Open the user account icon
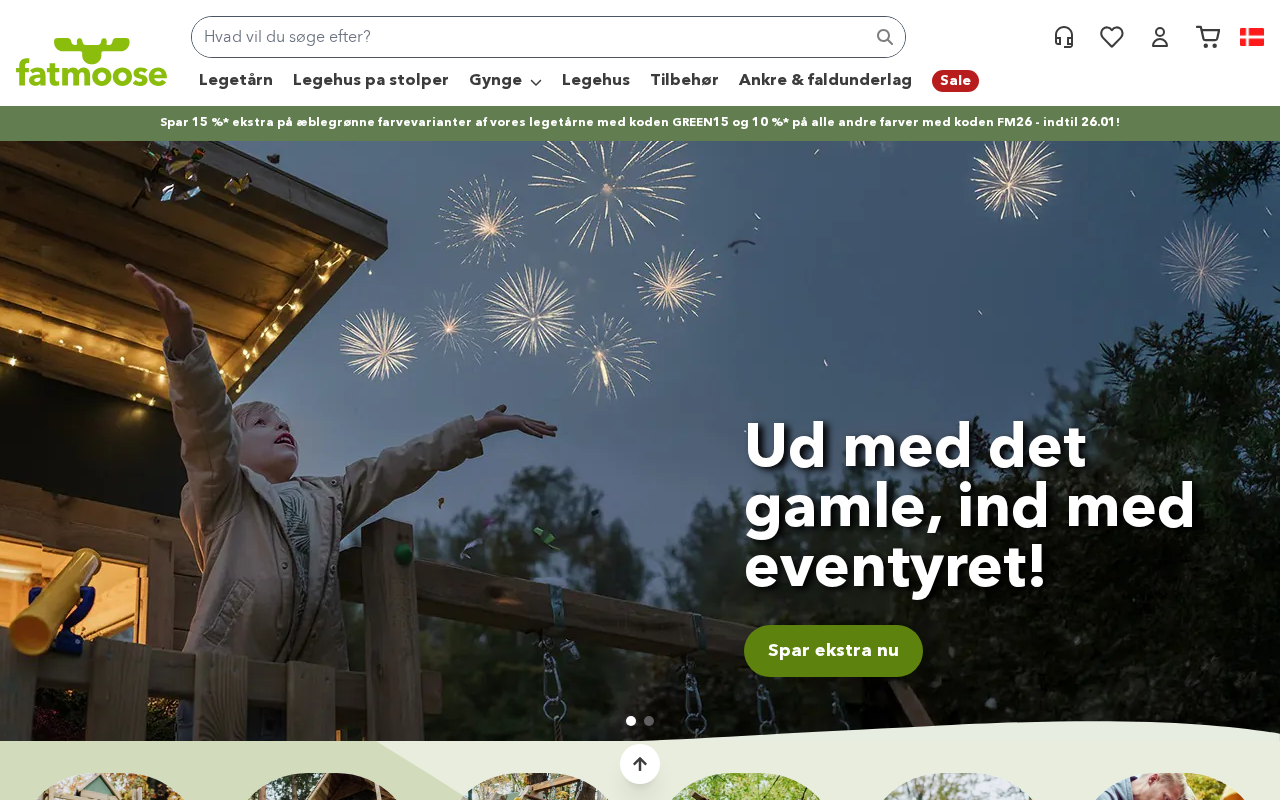1280x800 pixels. tap(1160, 37)
